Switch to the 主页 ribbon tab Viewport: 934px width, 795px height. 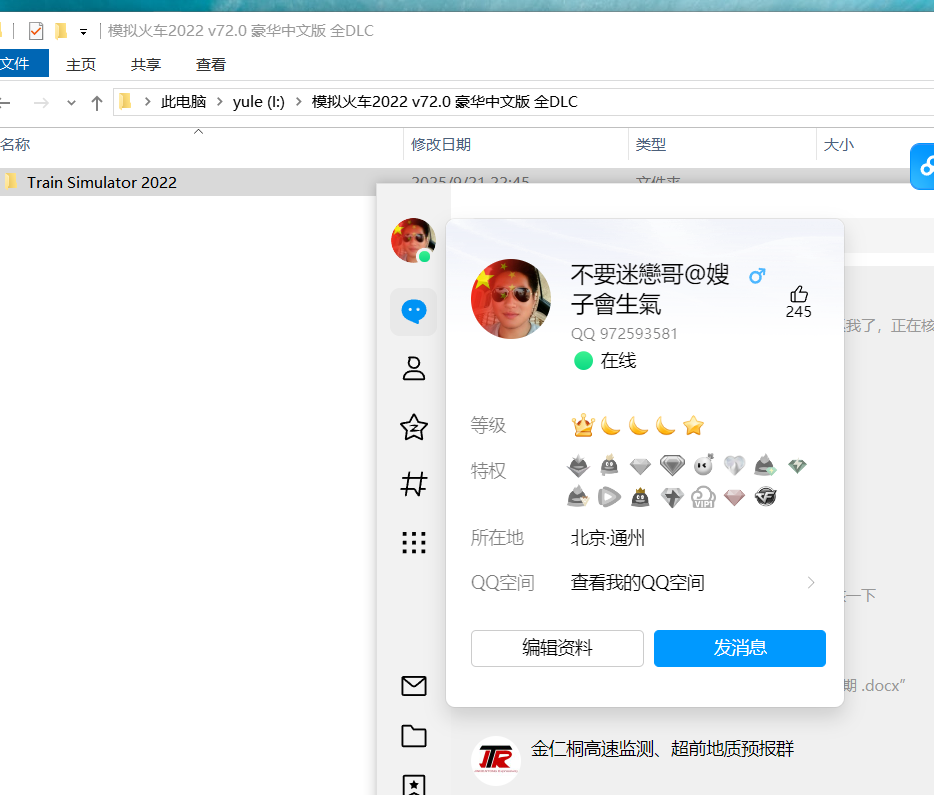[x=81, y=65]
